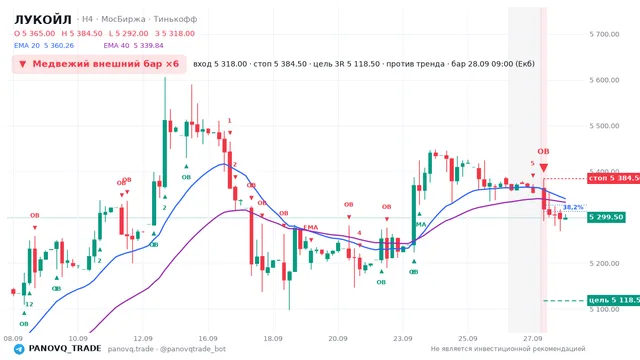The image size is (640, 360).
Task: Click the green 5 299.50 current price tag
Action: click(606, 217)
